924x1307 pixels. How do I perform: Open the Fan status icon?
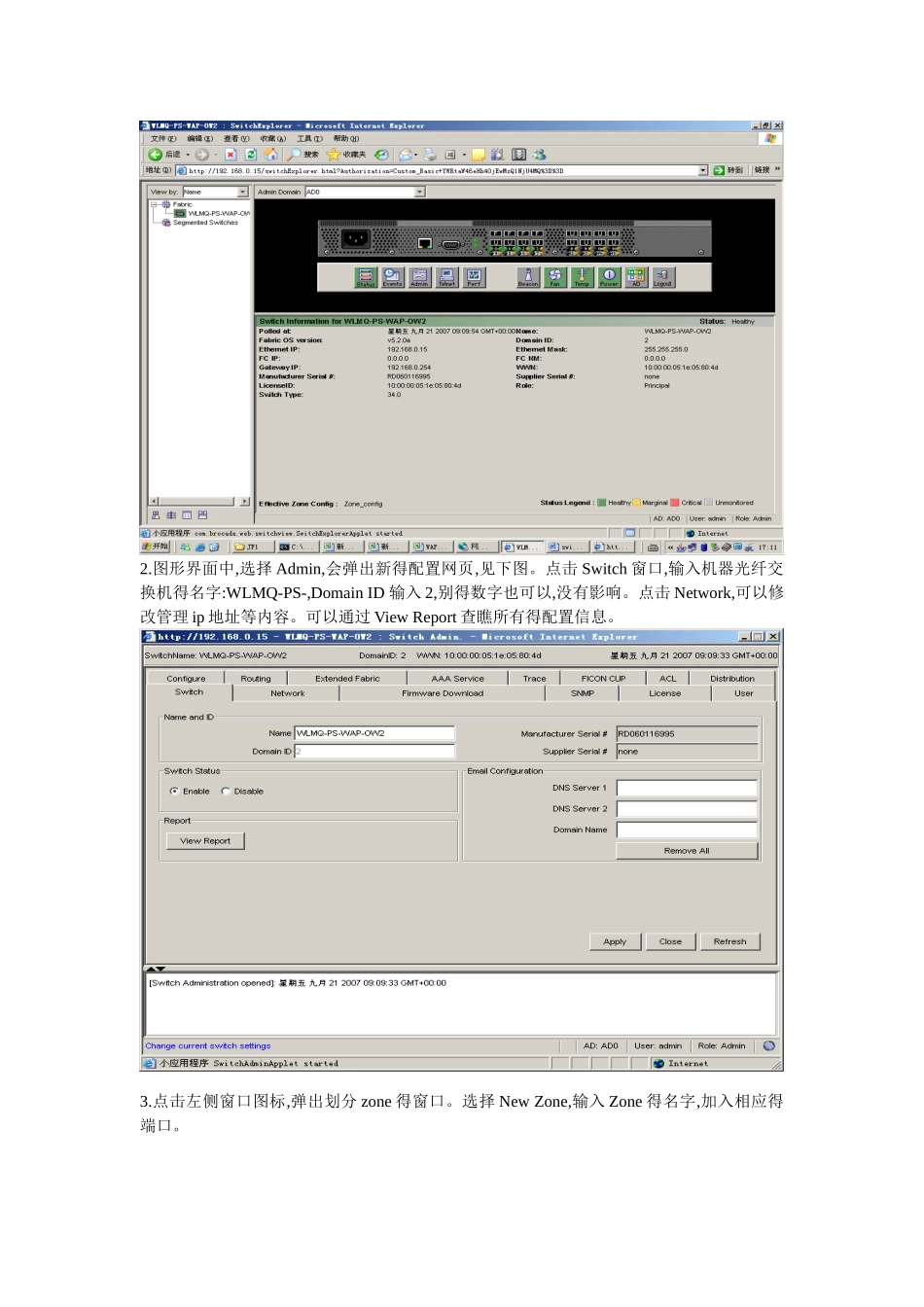coord(555,277)
